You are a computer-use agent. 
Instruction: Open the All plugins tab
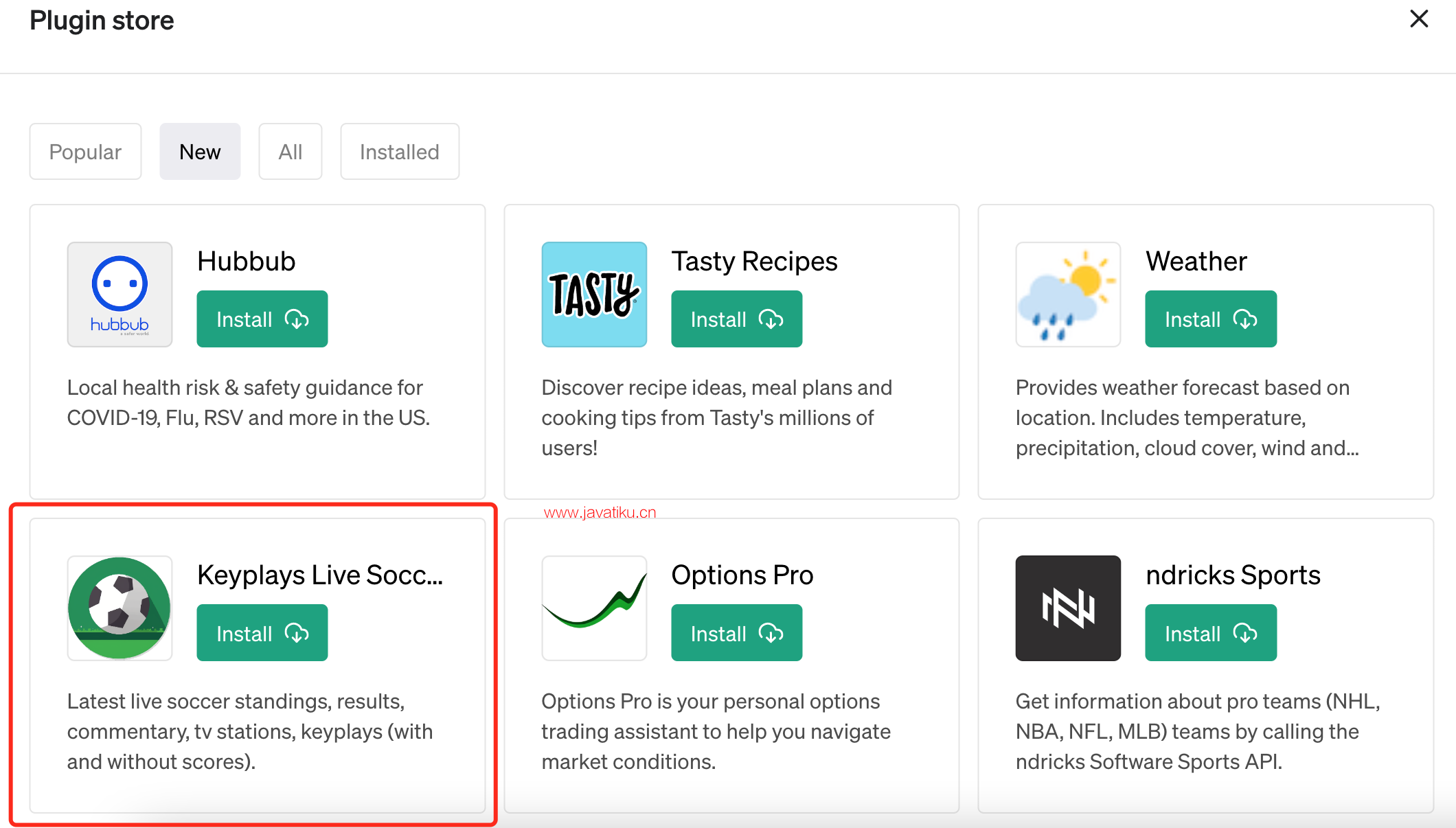(291, 152)
